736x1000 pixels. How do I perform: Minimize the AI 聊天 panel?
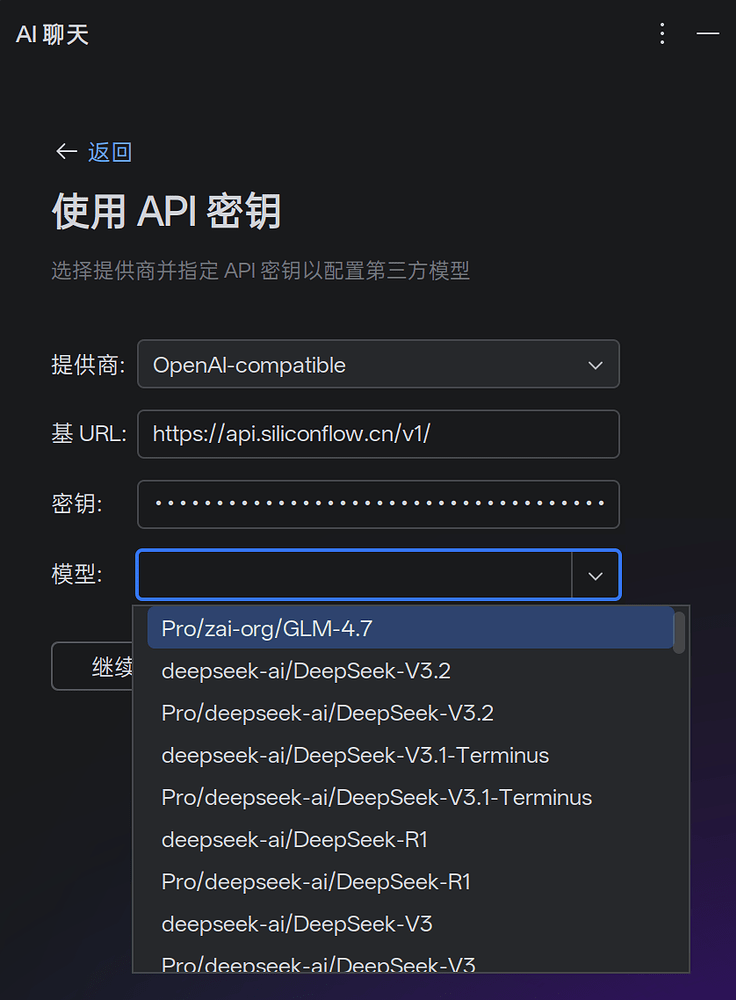pos(707,33)
